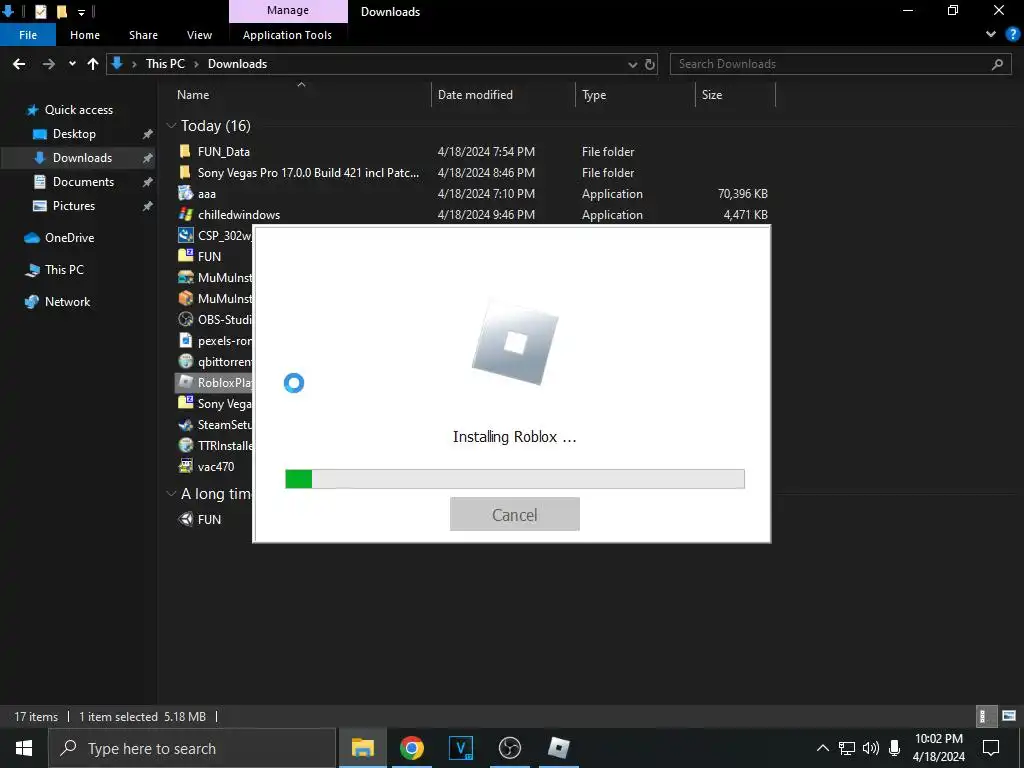Screen dimensions: 1024x768
Task: Open the Share ribbon tab
Action: pyautogui.click(x=143, y=35)
